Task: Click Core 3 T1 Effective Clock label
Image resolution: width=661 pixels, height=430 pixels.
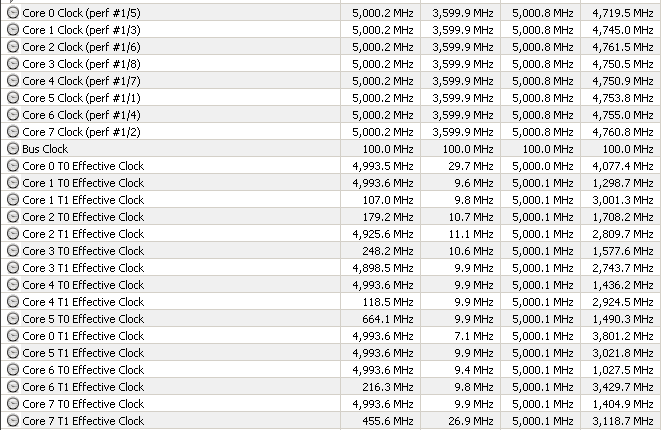Action: [x=83, y=268]
